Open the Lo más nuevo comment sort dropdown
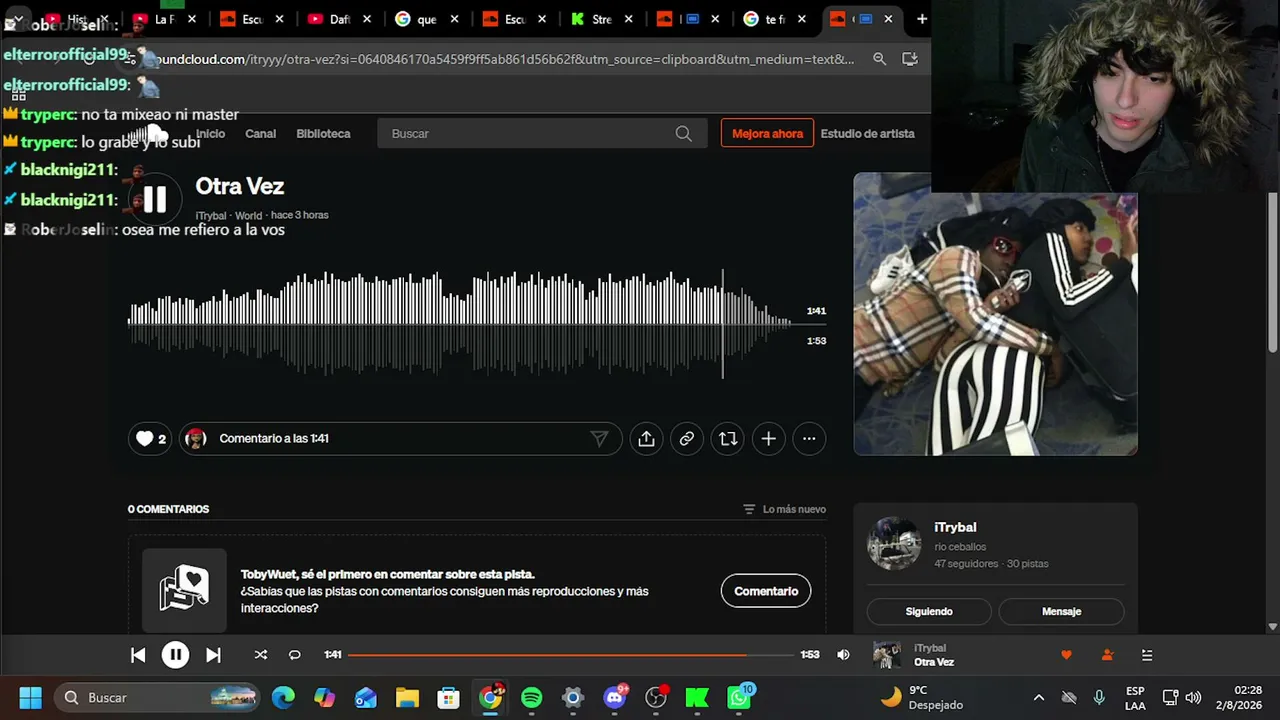The image size is (1280, 720). coord(784,509)
